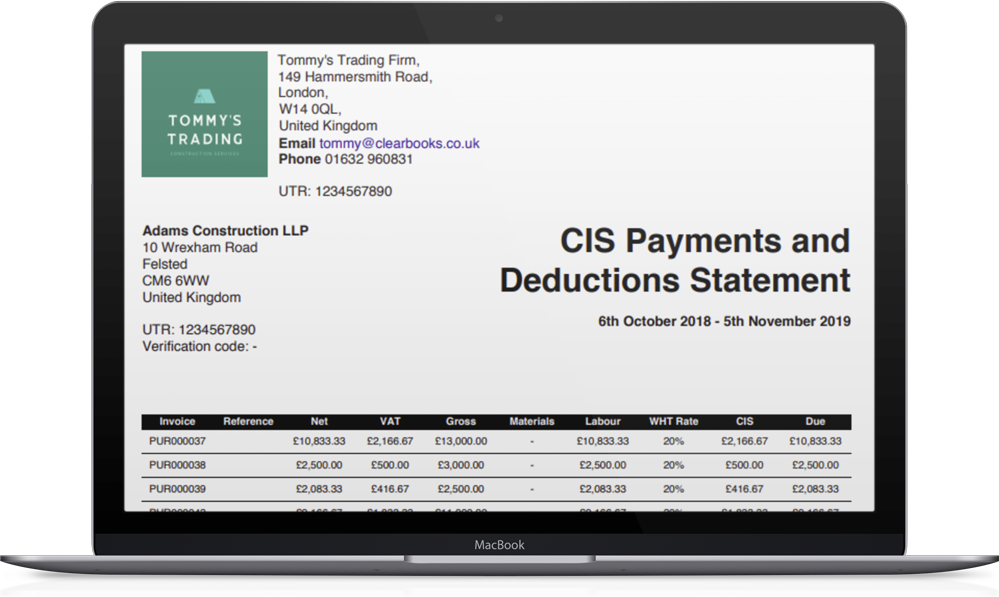The width and height of the screenshot is (999, 597).
Task: Click the Tommy's Trading logo
Action: [204, 113]
